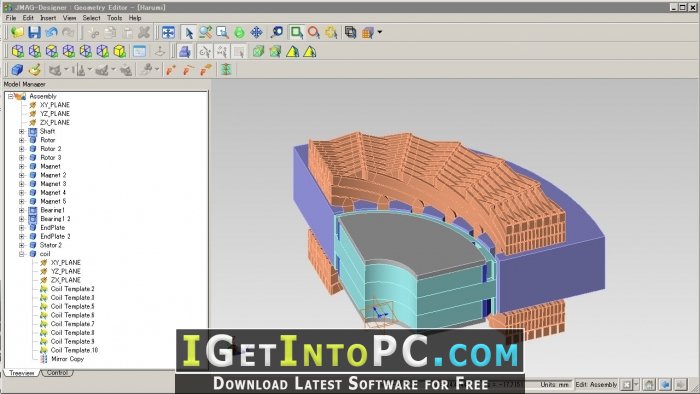Click the solid yellow cube view icon
Screen dimensions: 700x394
point(120,51)
